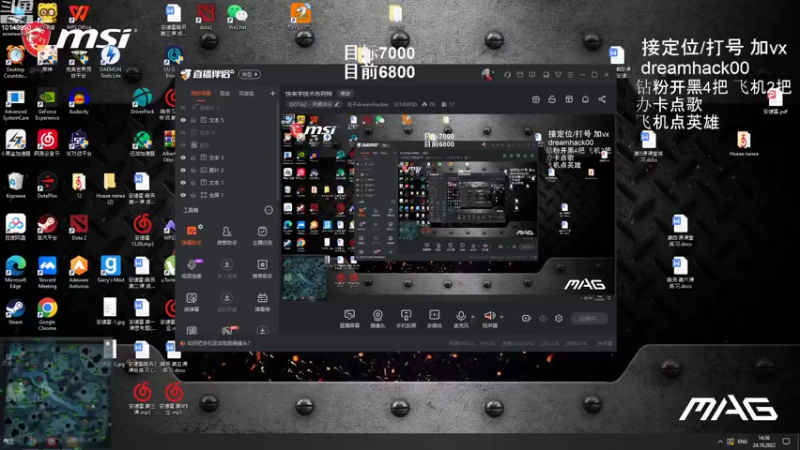Mute the 扬声器 speaker icon
The width and height of the screenshot is (800, 450).
490,316
